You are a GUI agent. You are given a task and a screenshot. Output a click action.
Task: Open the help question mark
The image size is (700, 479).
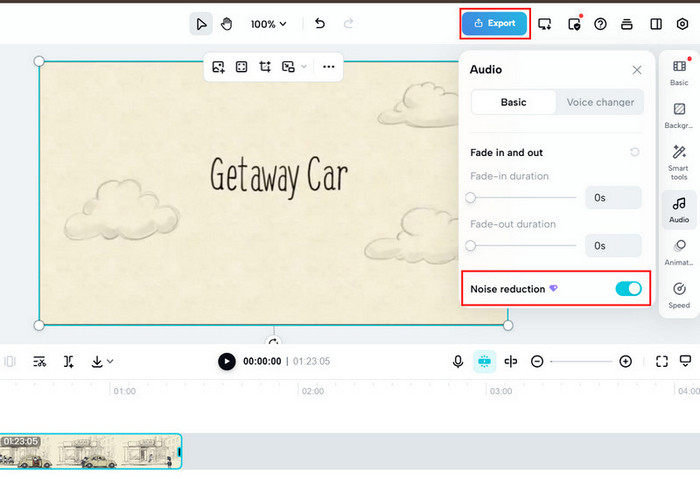pyautogui.click(x=600, y=24)
